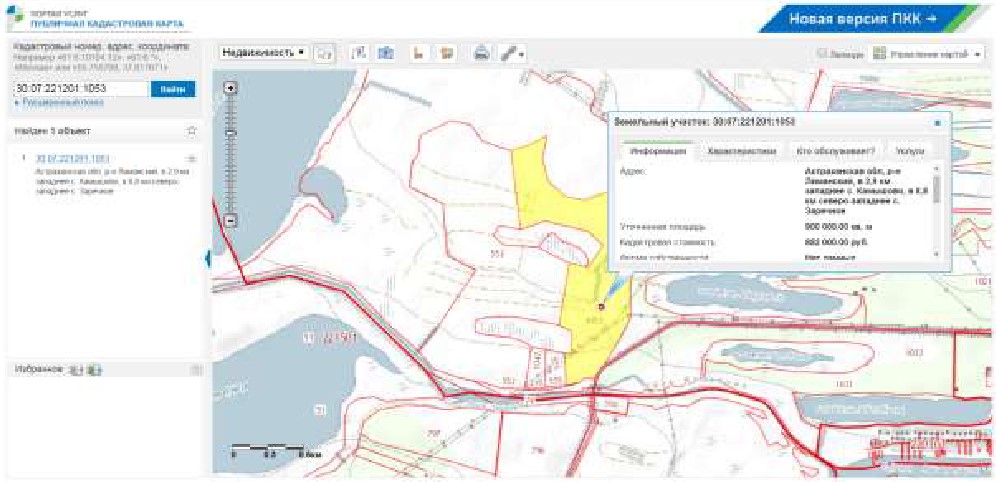Switch to the Характеристики tab
The image size is (996, 482).
coord(741,152)
